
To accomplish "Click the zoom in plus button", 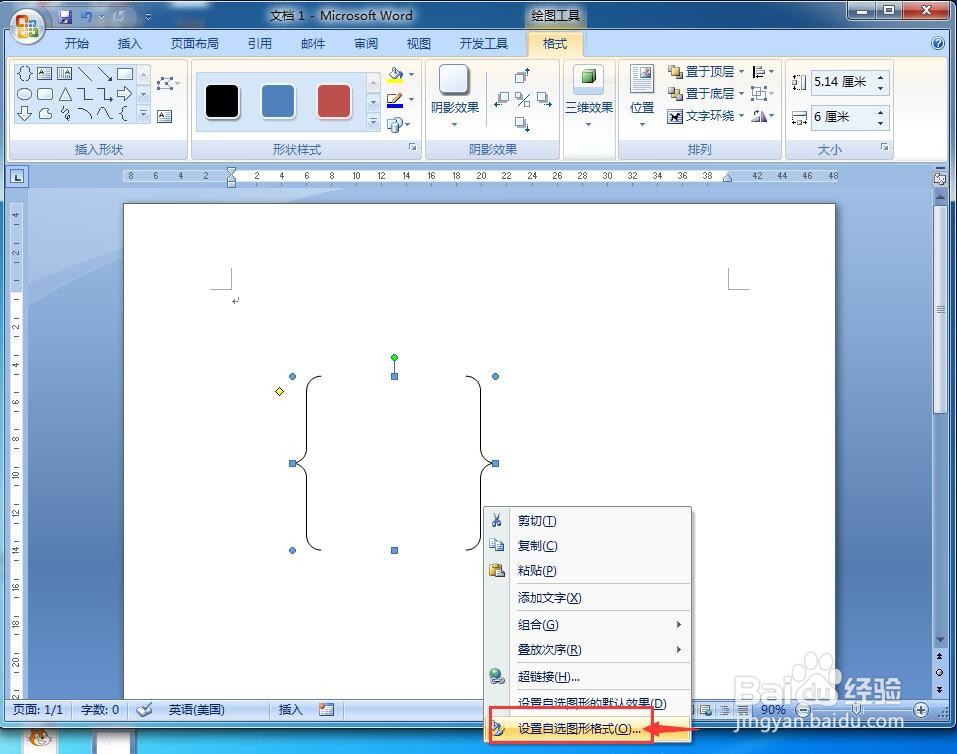I will 921,710.
